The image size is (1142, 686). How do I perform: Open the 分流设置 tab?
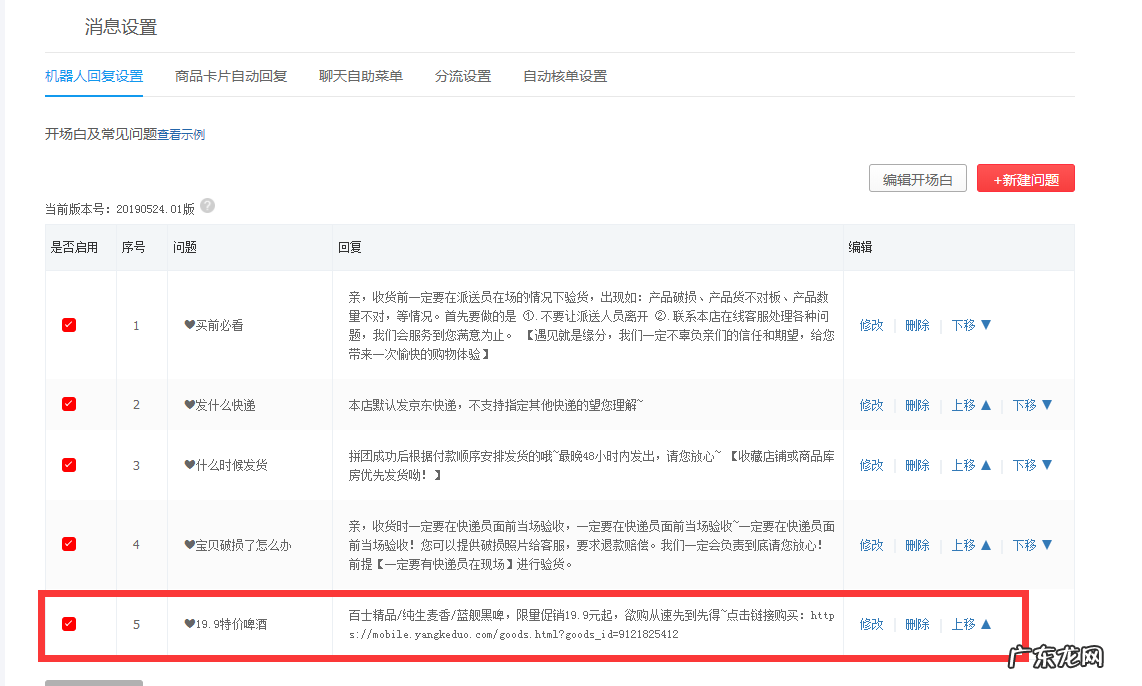462,75
